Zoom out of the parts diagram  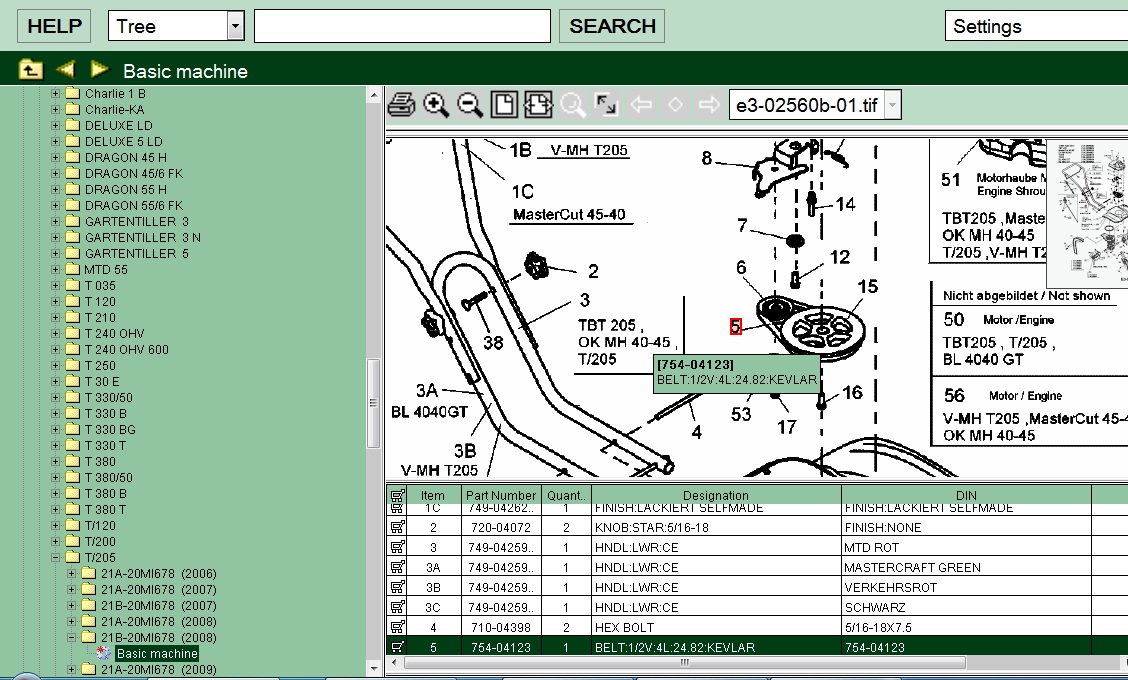(x=470, y=105)
